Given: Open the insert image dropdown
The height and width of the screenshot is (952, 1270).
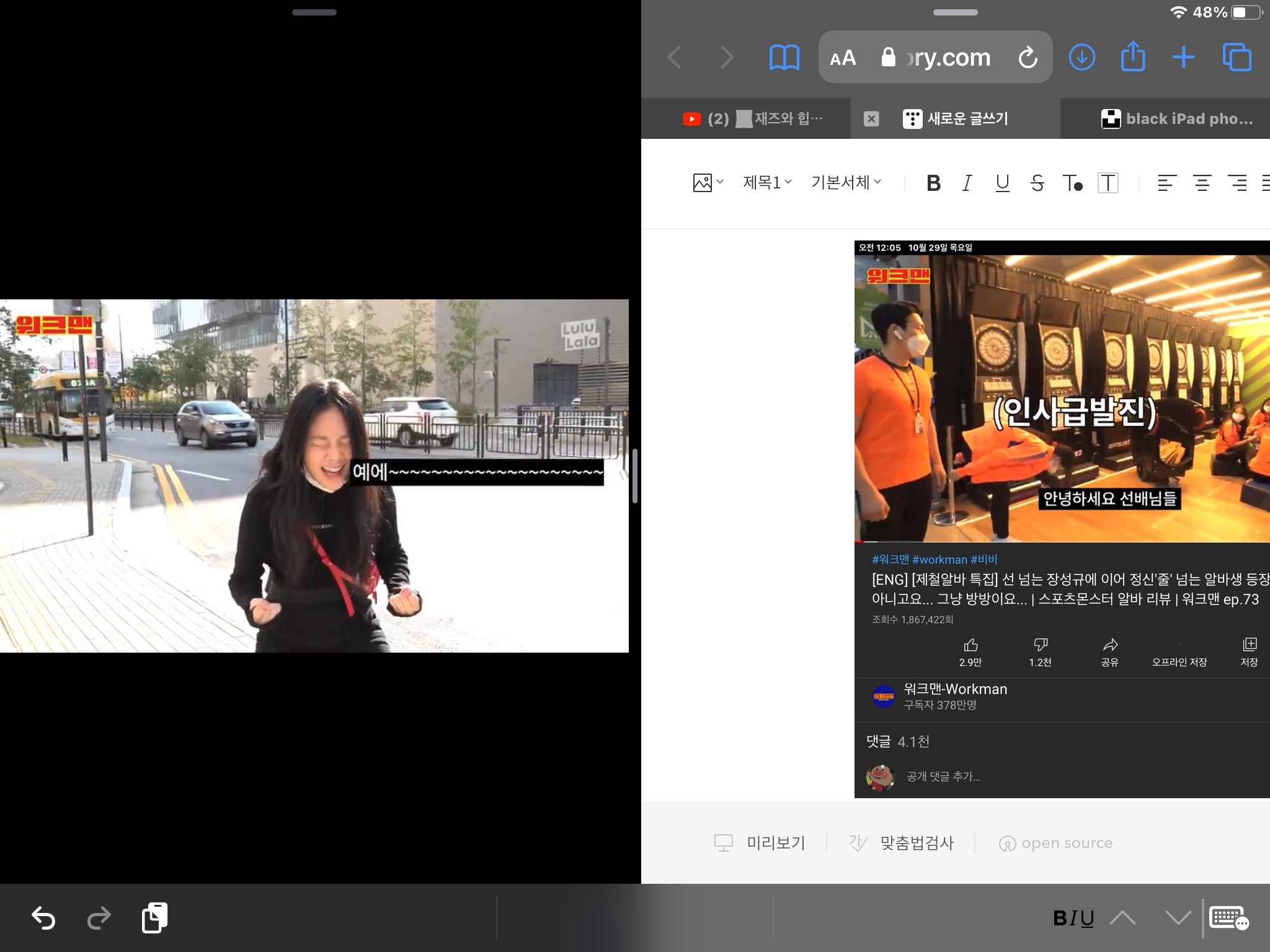Looking at the screenshot, I should (708, 182).
